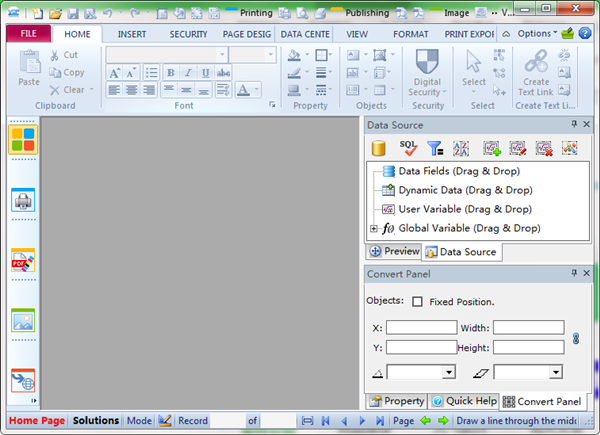Switch to the INSERT ribbon tab
This screenshot has height=435, width=600.
pos(131,33)
